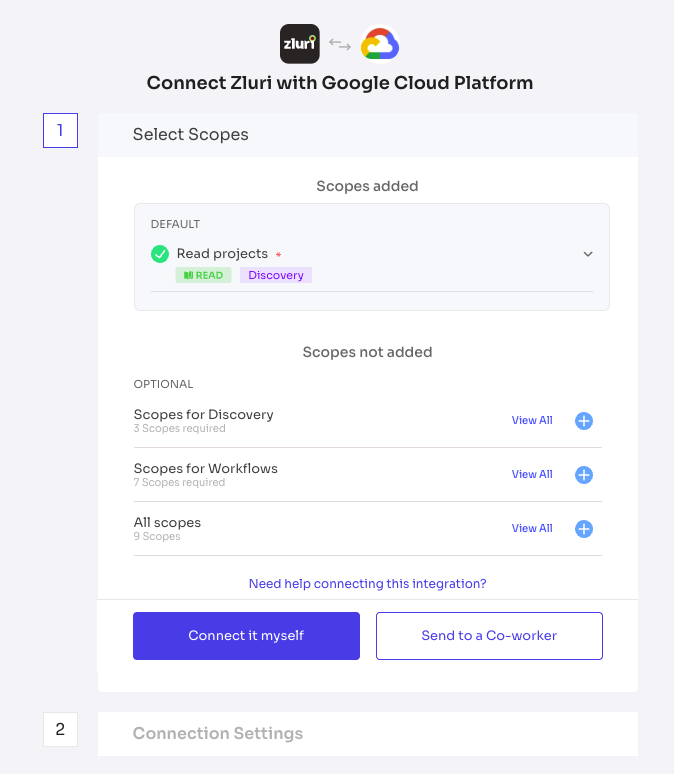Click the Google Cloud Platform logo
The height and width of the screenshot is (774, 674).
(380, 44)
